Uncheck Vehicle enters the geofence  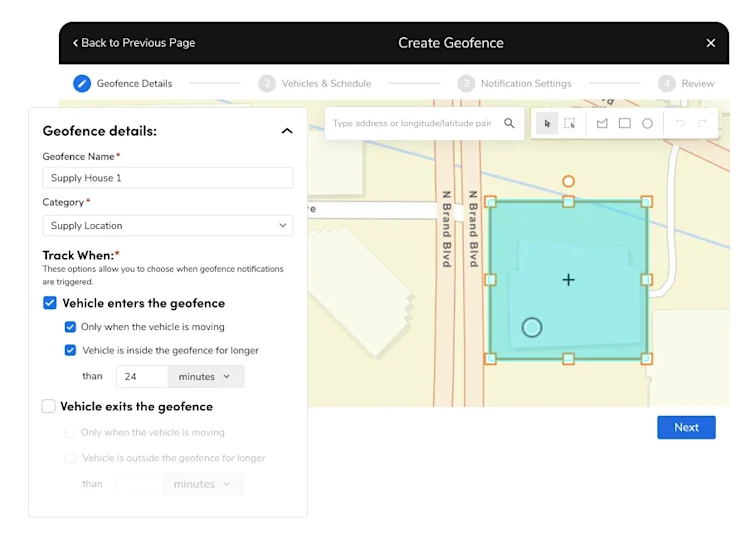pyautogui.click(x=50, y=303)
